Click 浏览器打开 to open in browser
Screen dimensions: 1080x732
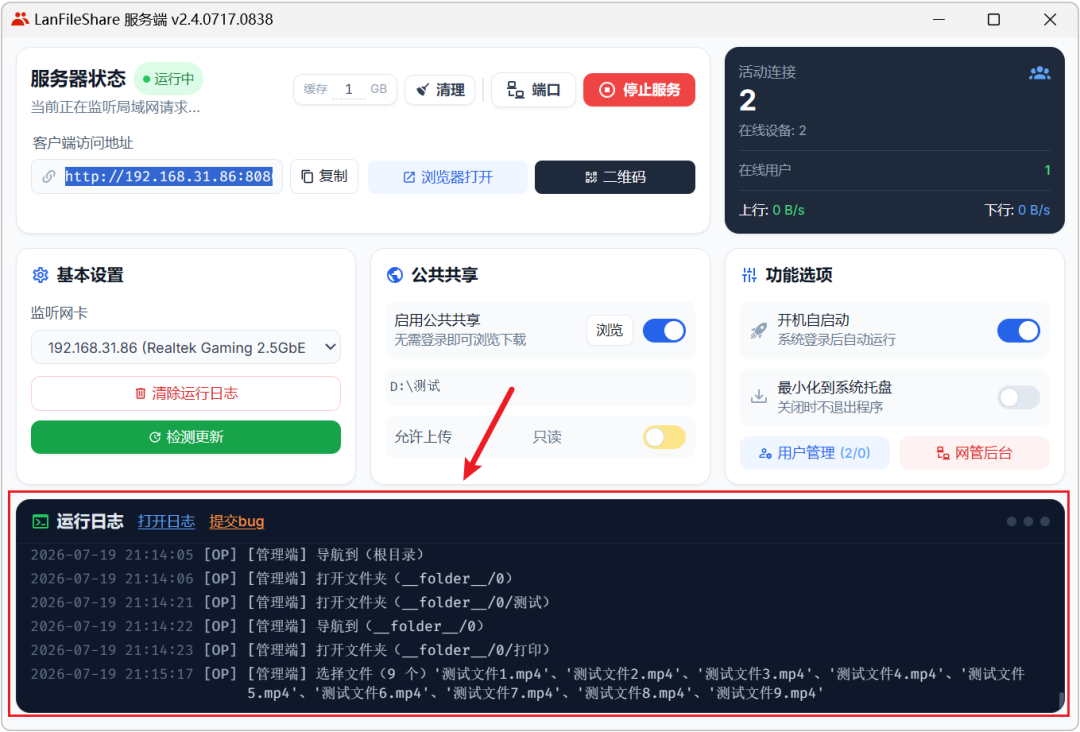[x=448, y=177]
